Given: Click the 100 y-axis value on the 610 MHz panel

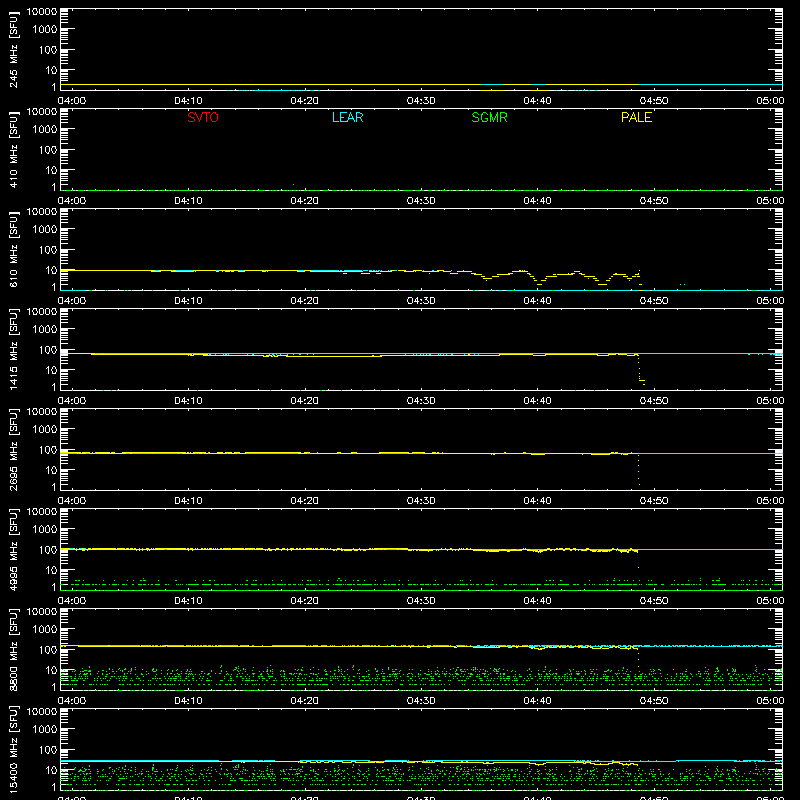Looking at the screenshot, I should pos(48,250).
